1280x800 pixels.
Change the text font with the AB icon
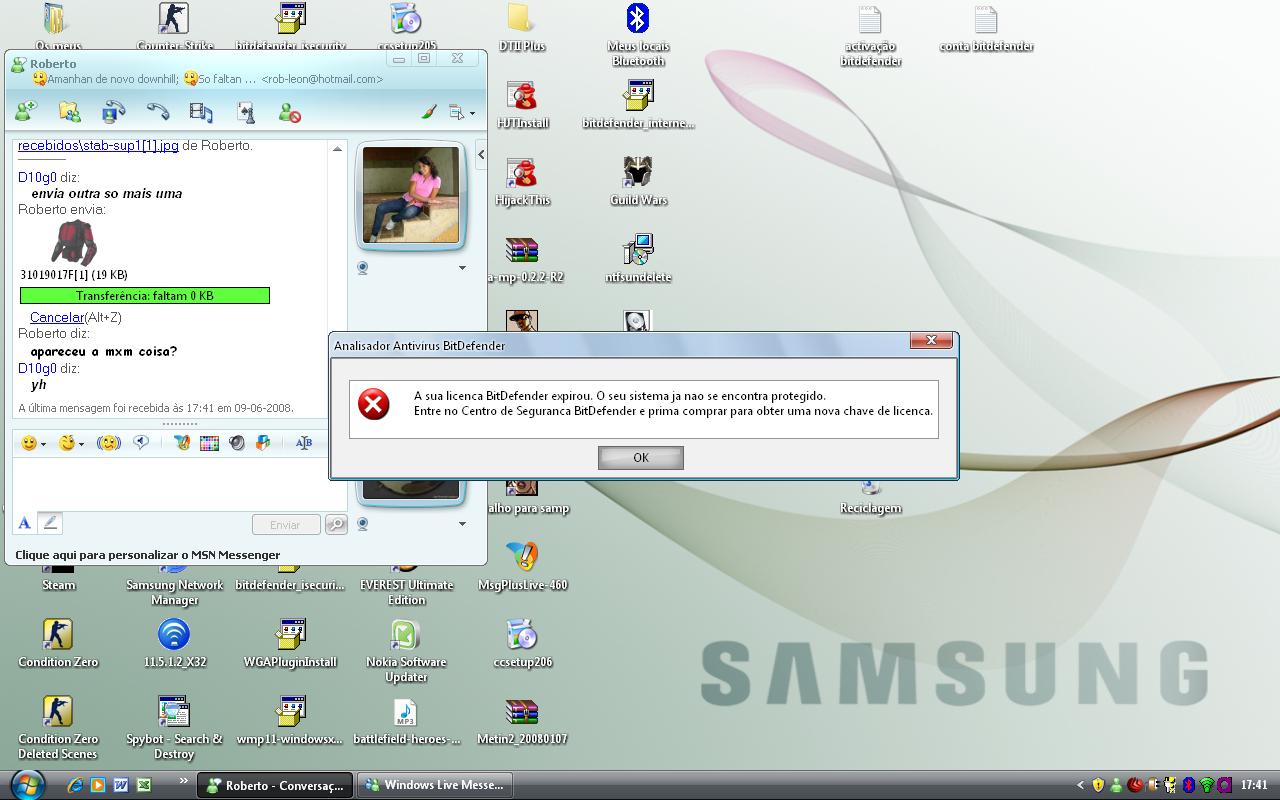point(304,443)
